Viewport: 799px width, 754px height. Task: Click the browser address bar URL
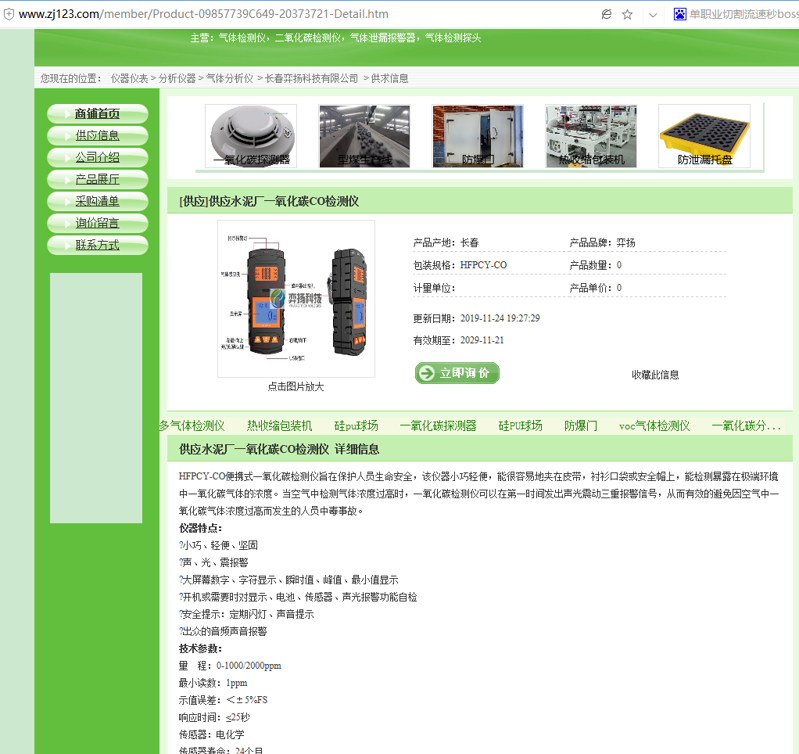(x=203, y=14)
